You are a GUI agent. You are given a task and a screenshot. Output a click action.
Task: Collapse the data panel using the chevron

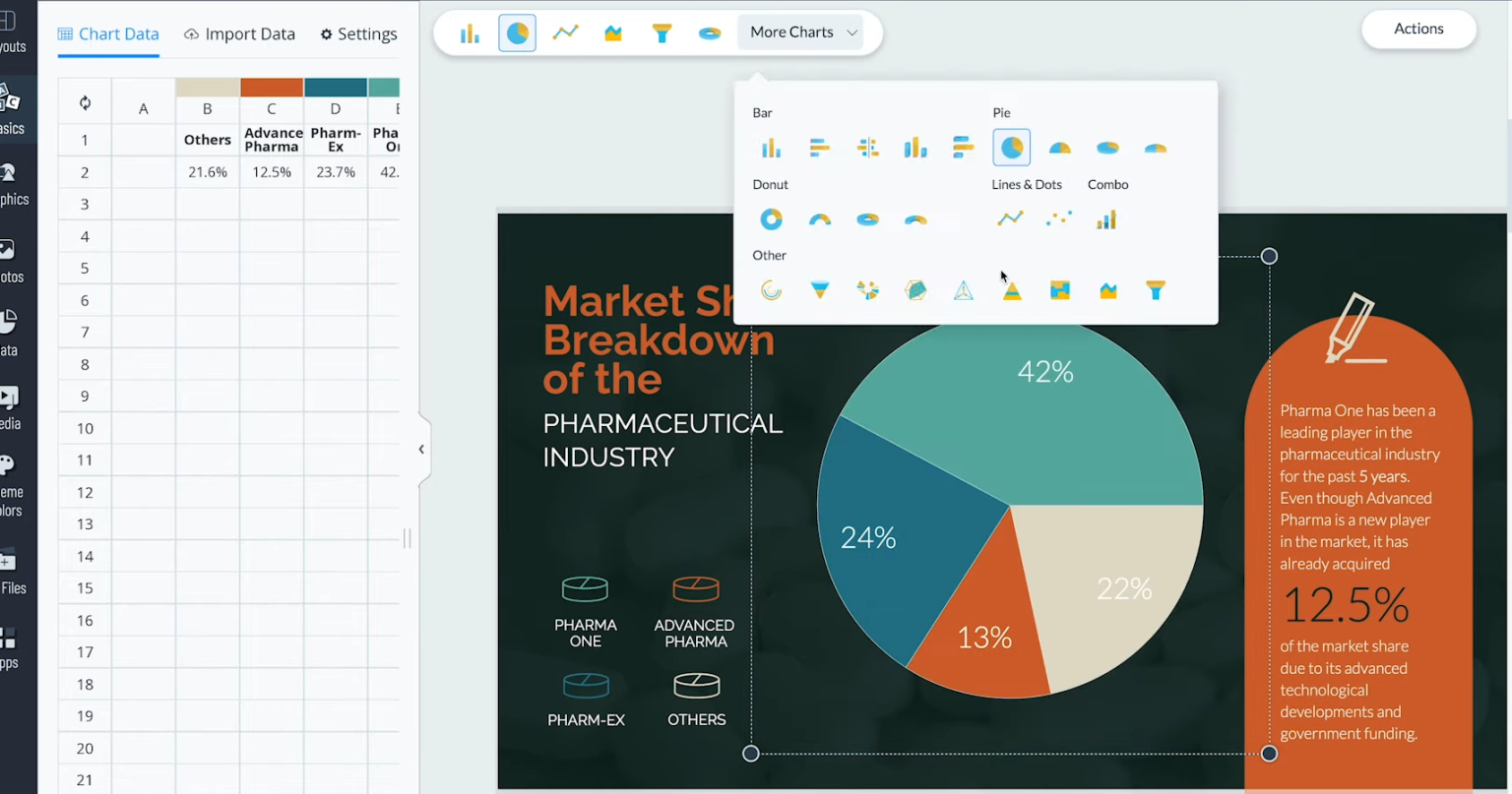421,449
